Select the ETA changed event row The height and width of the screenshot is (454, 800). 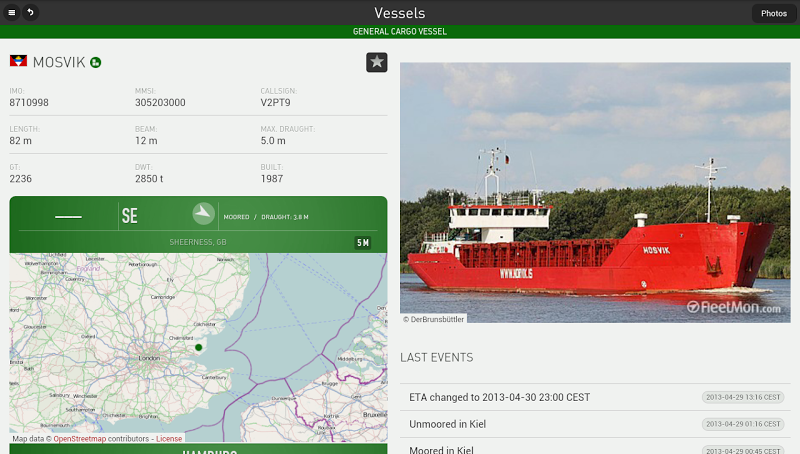595,397
